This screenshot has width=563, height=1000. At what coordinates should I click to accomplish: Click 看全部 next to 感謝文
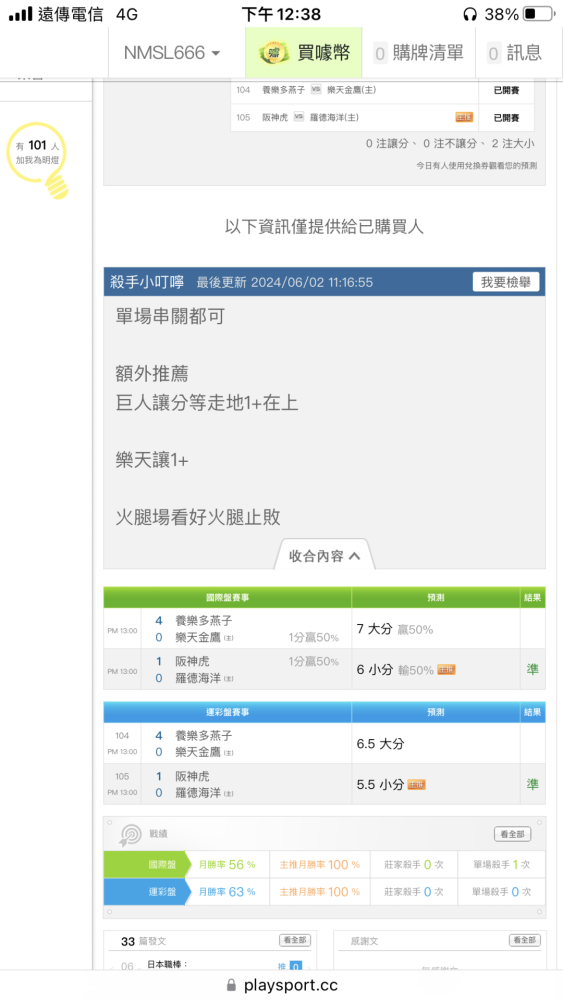coord(525,940)
